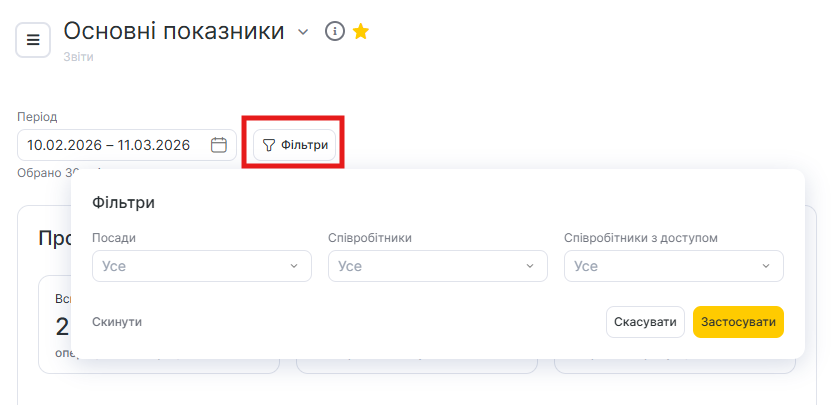Click the chevron arrow in Посади dropdown

[x=294, y=266]
